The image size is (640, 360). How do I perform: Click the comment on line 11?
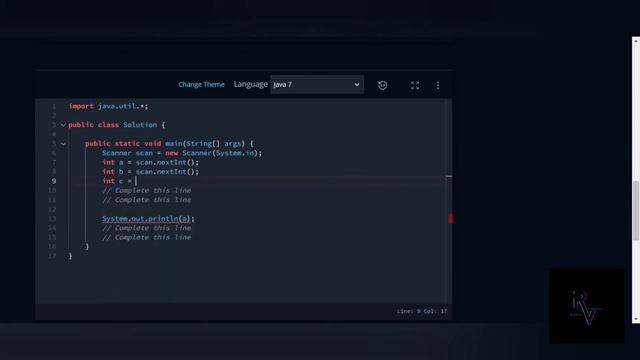coord(147,200)
